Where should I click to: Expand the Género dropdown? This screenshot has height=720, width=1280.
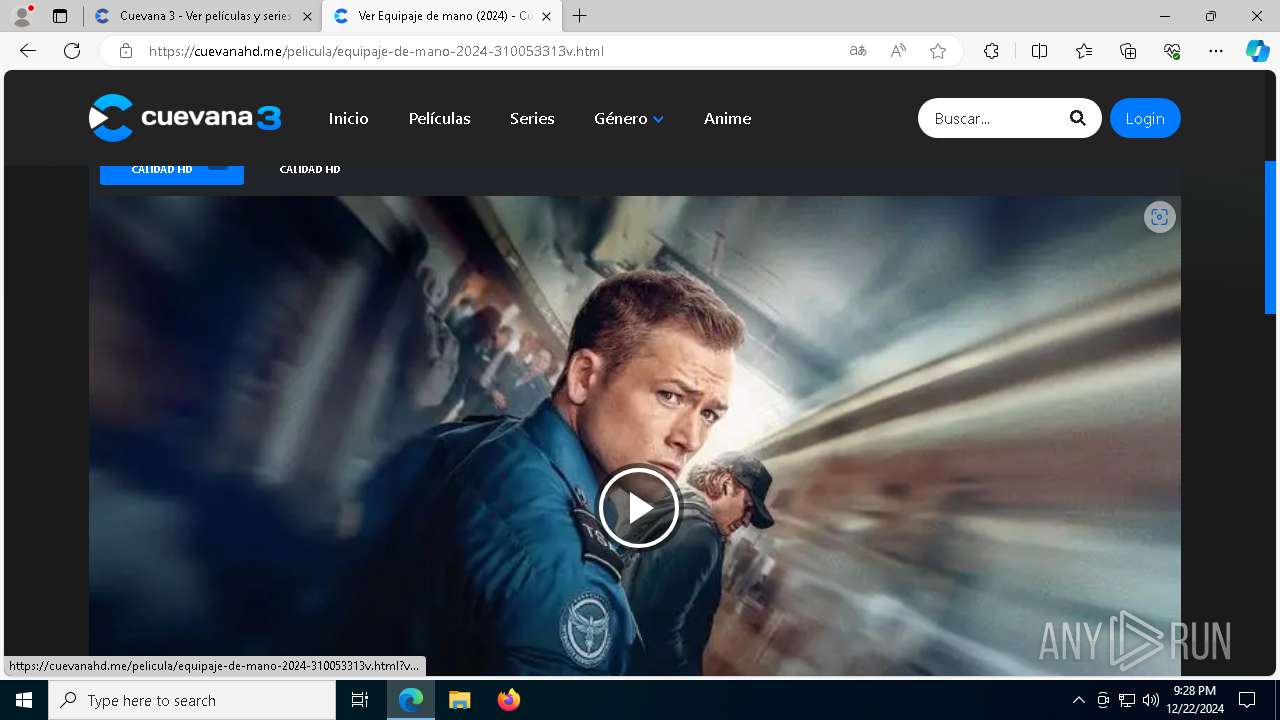pyautogui.click(x=629, y=118)
